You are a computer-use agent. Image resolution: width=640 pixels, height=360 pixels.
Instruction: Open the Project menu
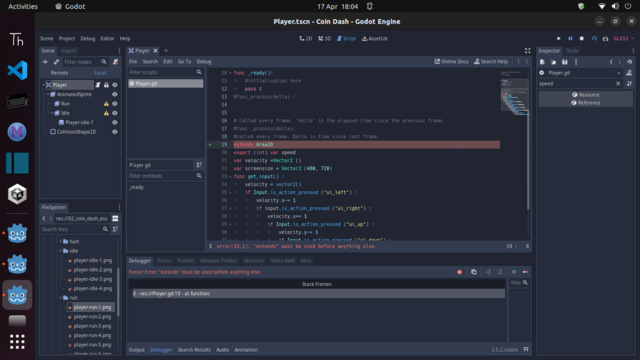coord(67,38)
